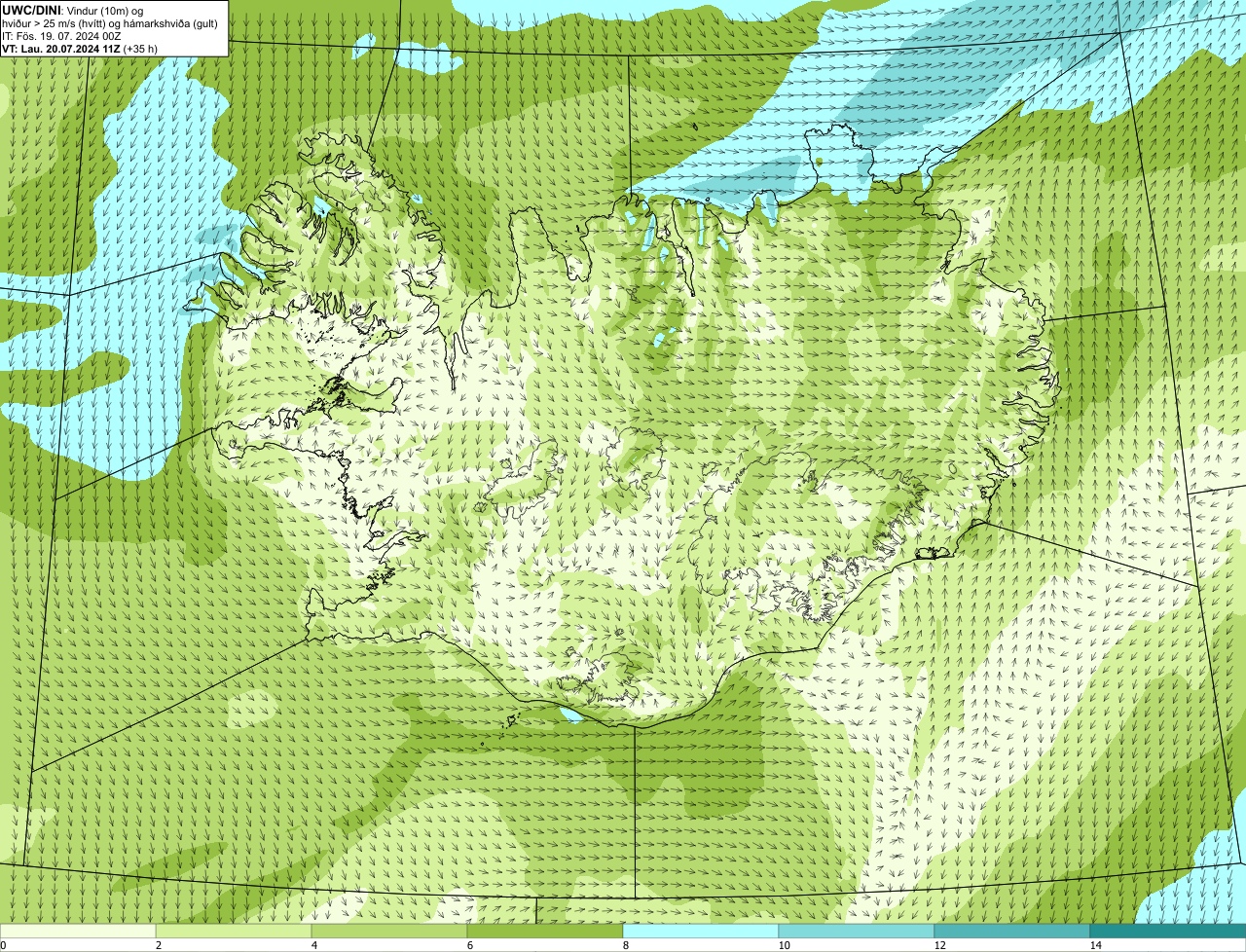
Task: Click the "VT: Lau. 20.07.2024 11Z (+35 h)" line
Action: (x=80, y=48)
